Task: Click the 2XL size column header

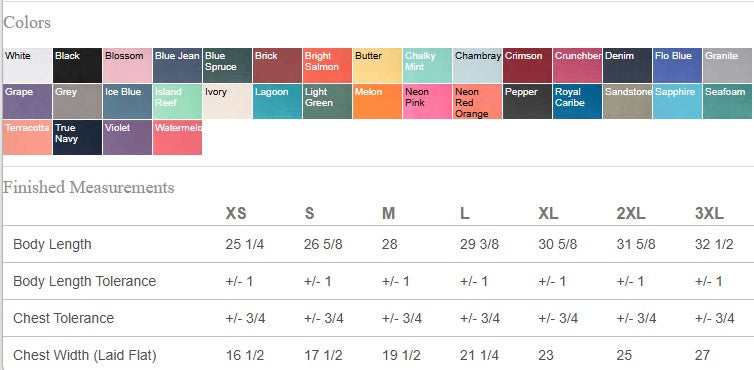Action: coord(631,213)
